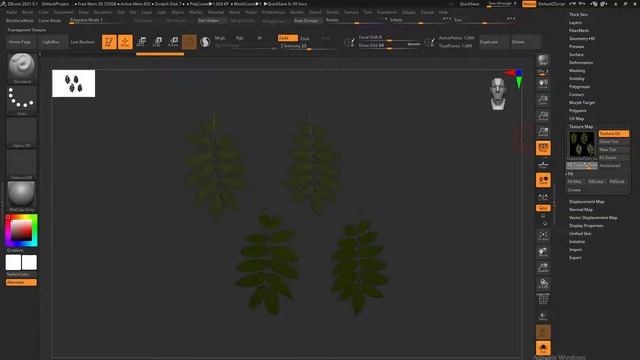Toggle the Gizmo 3D icon
640x360 pixels.
(x=189, y=42)
